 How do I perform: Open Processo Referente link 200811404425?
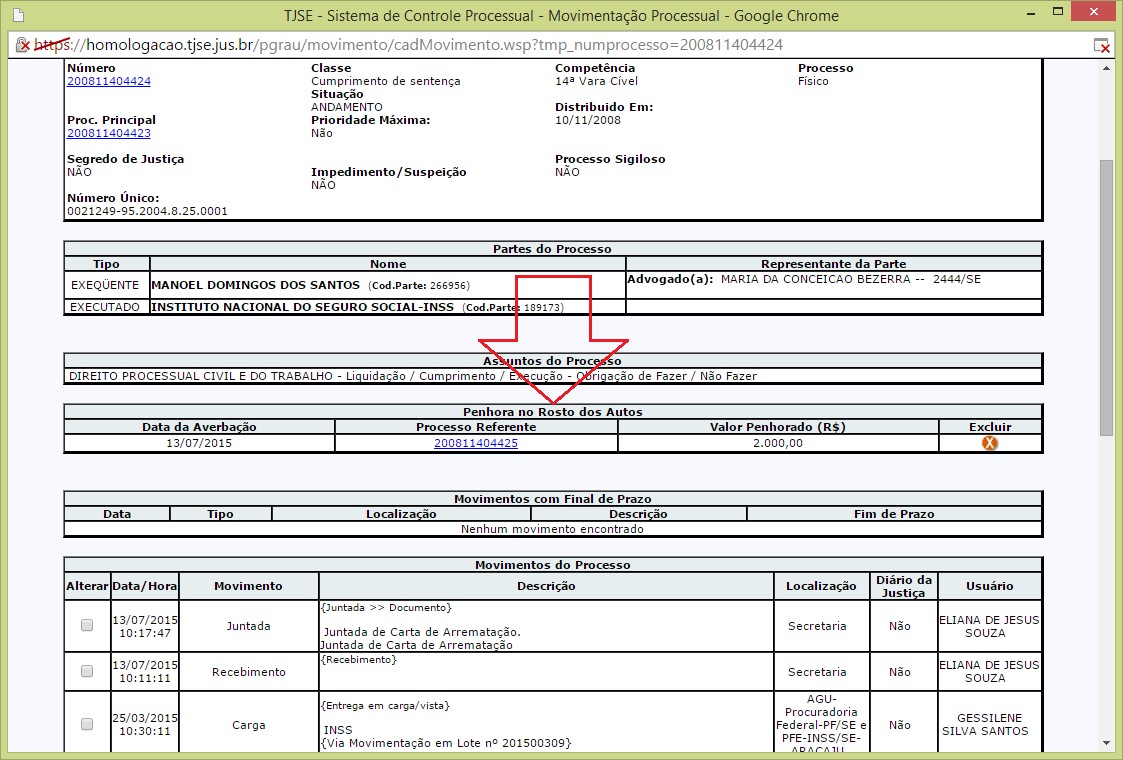476,443
